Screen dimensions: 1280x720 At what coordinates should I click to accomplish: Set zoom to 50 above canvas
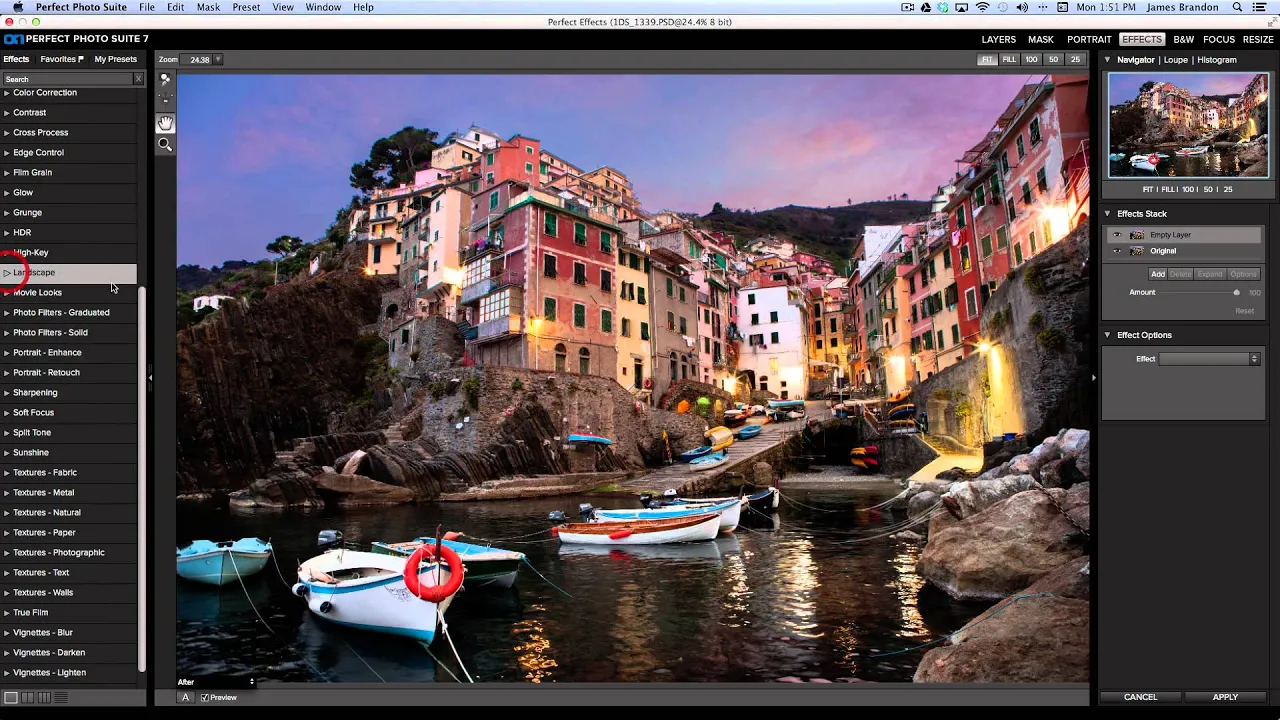[1053, 60]
